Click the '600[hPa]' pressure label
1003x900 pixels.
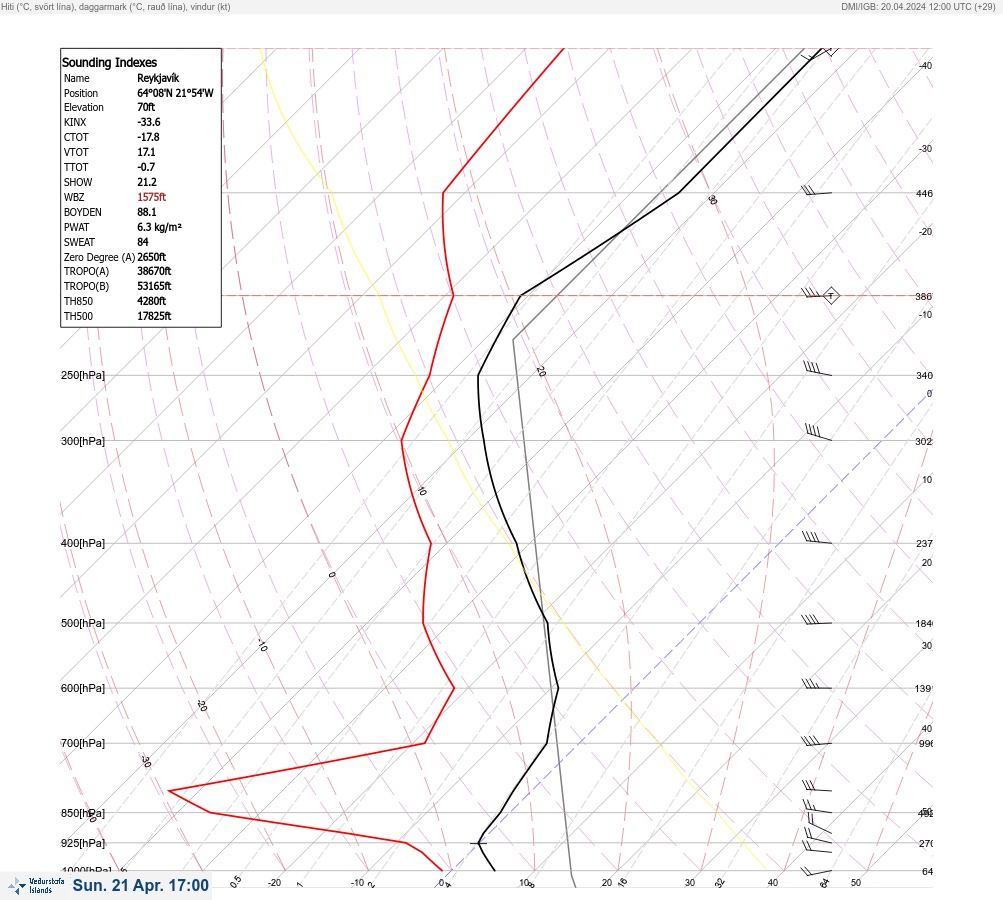83,688
